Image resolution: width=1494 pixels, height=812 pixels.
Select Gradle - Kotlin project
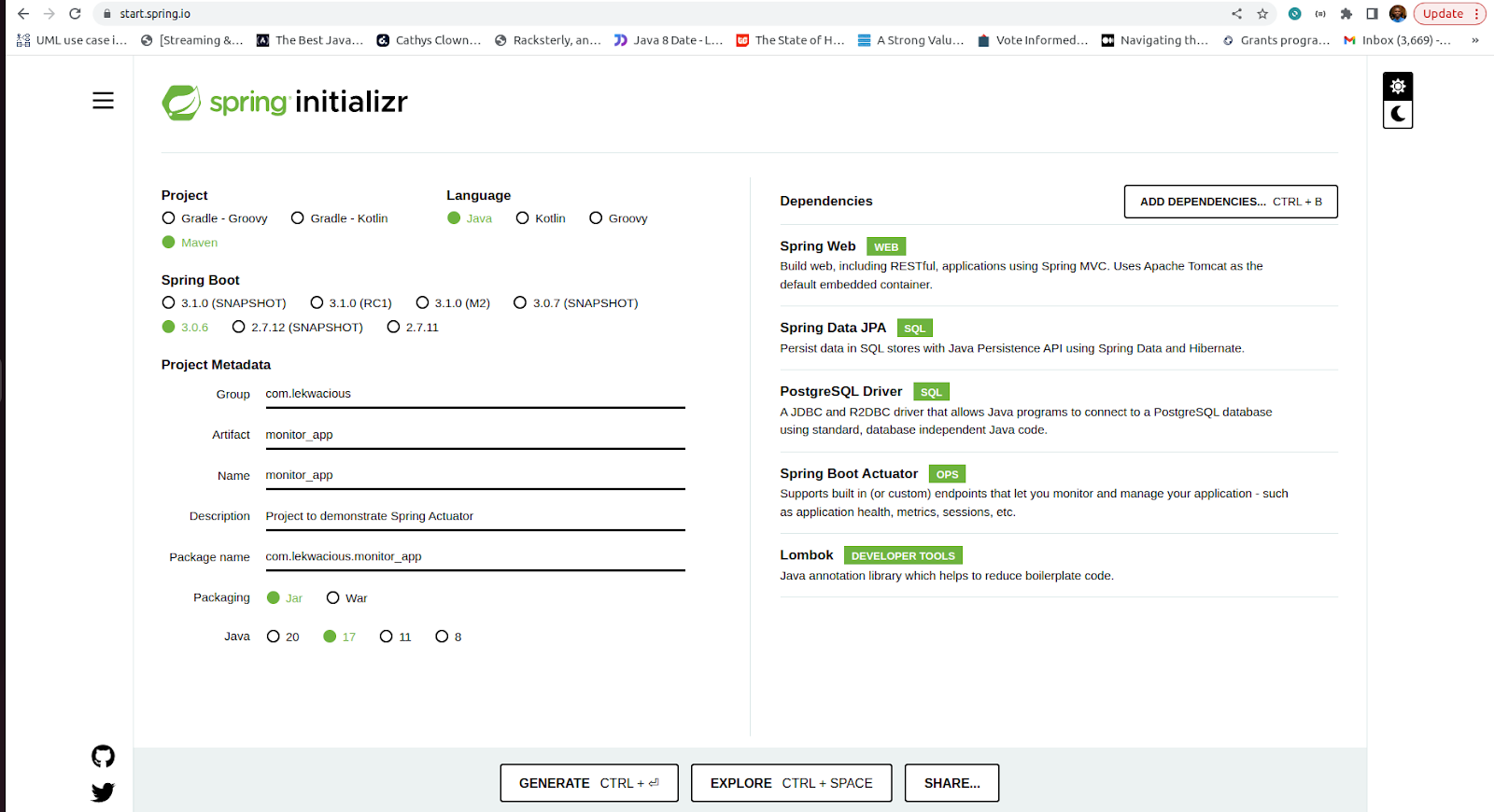pyautogui.click(x=340, y=218)
